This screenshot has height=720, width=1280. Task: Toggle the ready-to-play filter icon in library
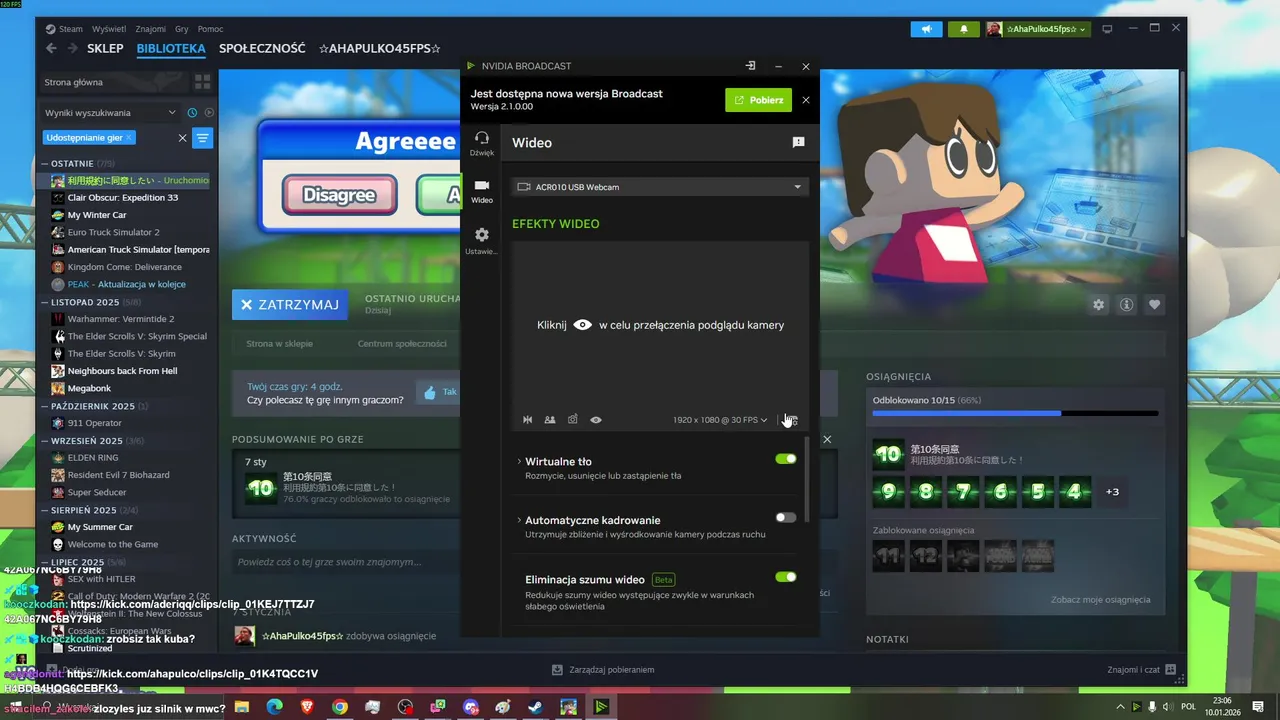point(209,113)
